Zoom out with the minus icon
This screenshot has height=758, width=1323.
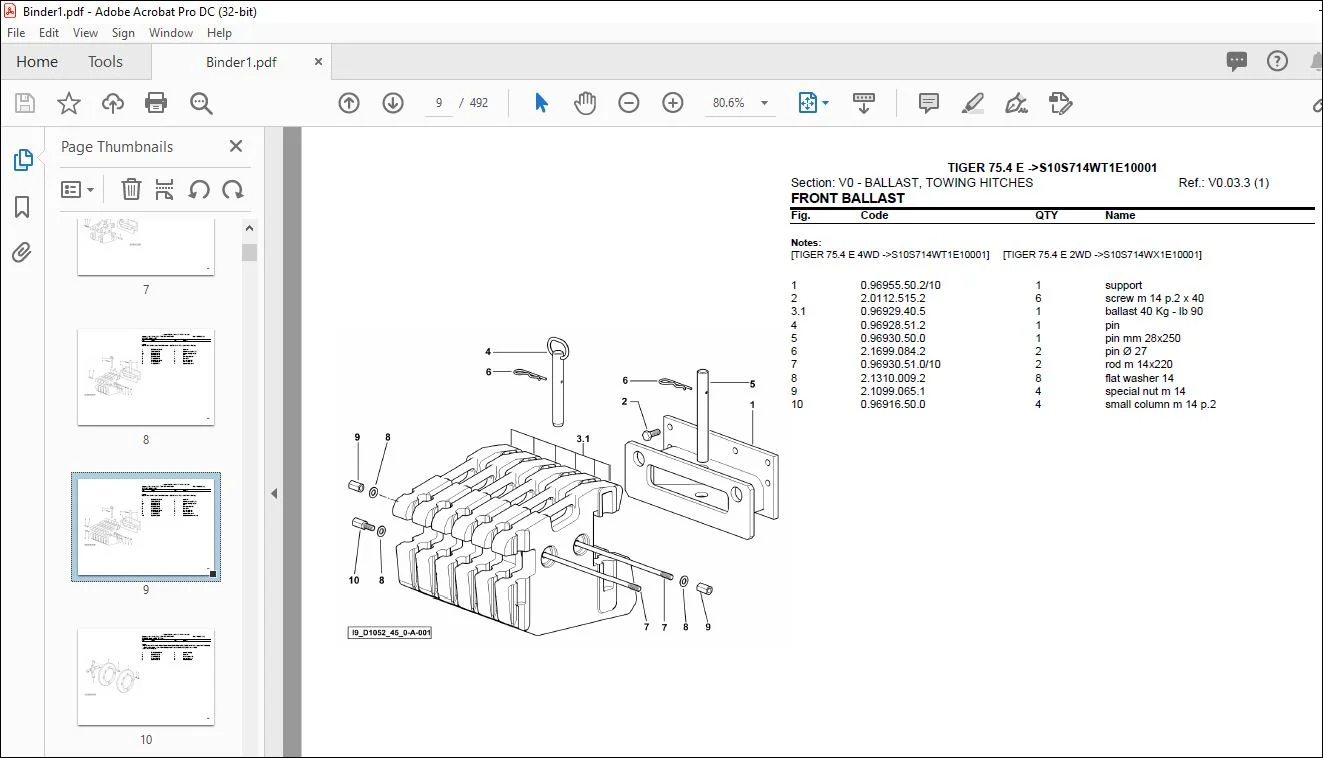[629, 103]
